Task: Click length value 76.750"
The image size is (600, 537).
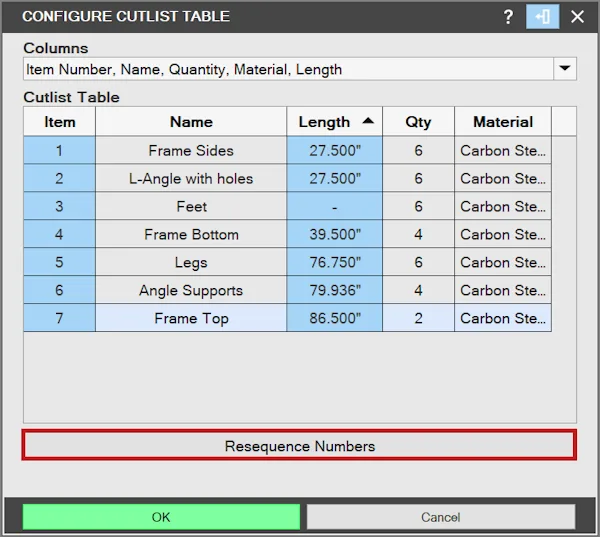Action: [334, 262]
